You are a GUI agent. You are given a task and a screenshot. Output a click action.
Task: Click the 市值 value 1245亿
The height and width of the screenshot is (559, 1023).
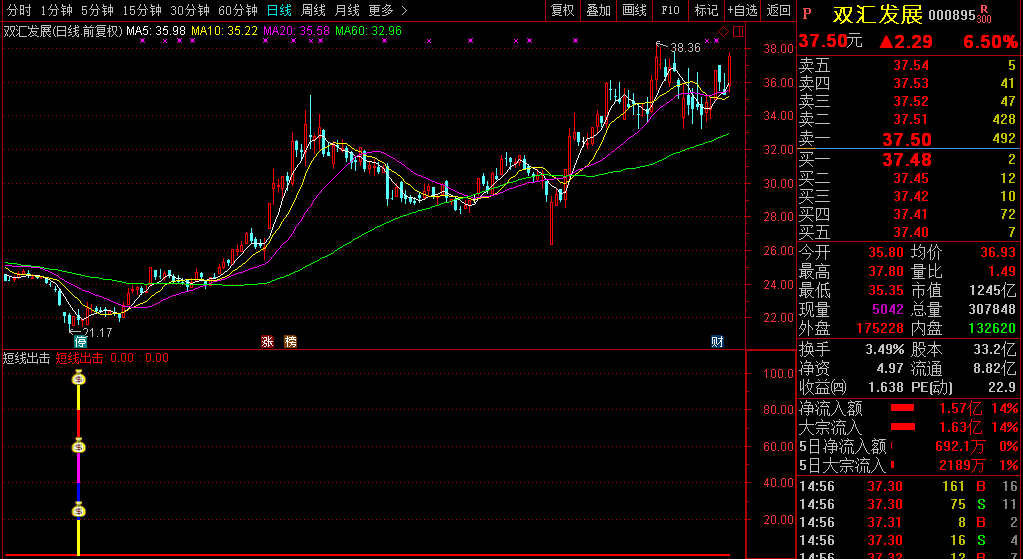pos(992,290)
